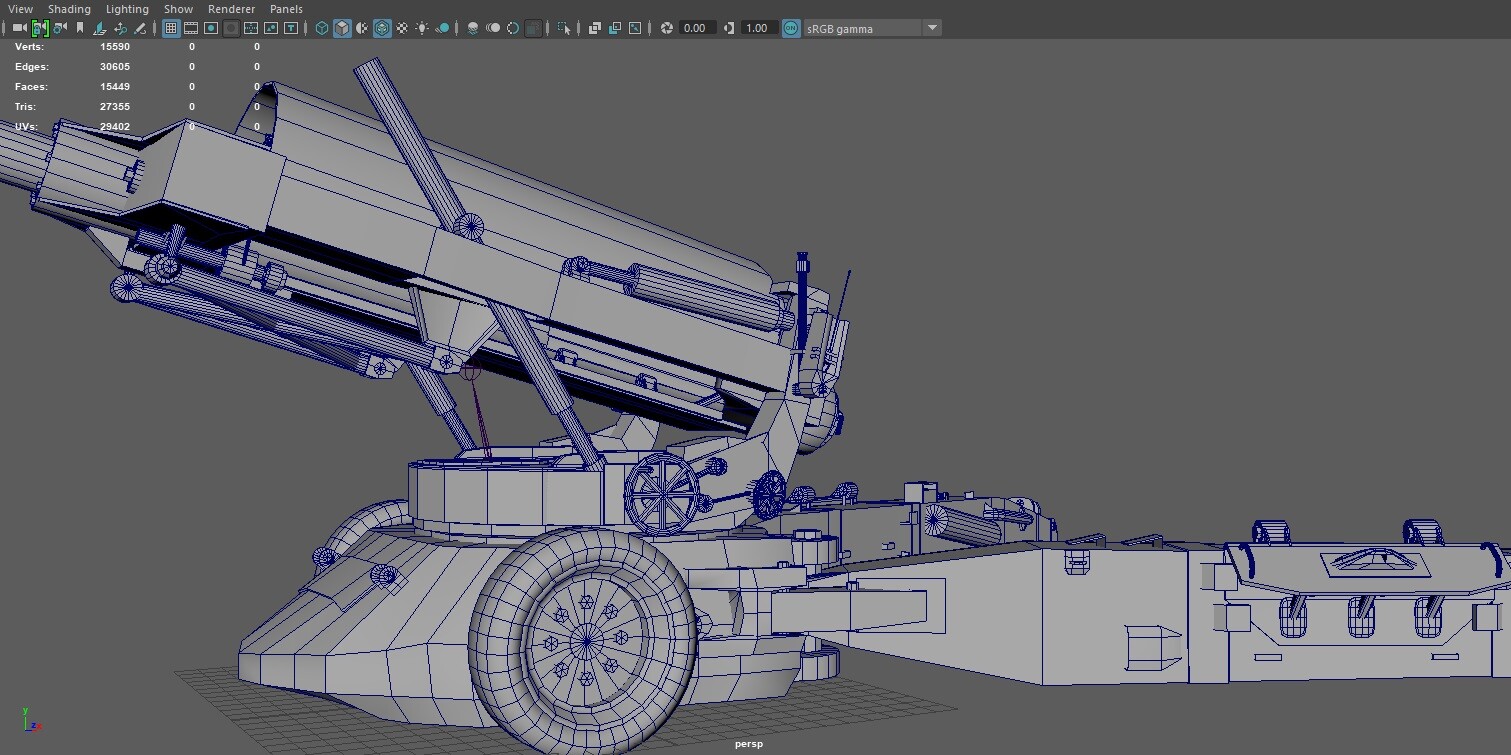Open the Shading menu
Image resolution: width=1511 pixels, height=755 pixels.
pyautogui.click(x=69, y=9)
